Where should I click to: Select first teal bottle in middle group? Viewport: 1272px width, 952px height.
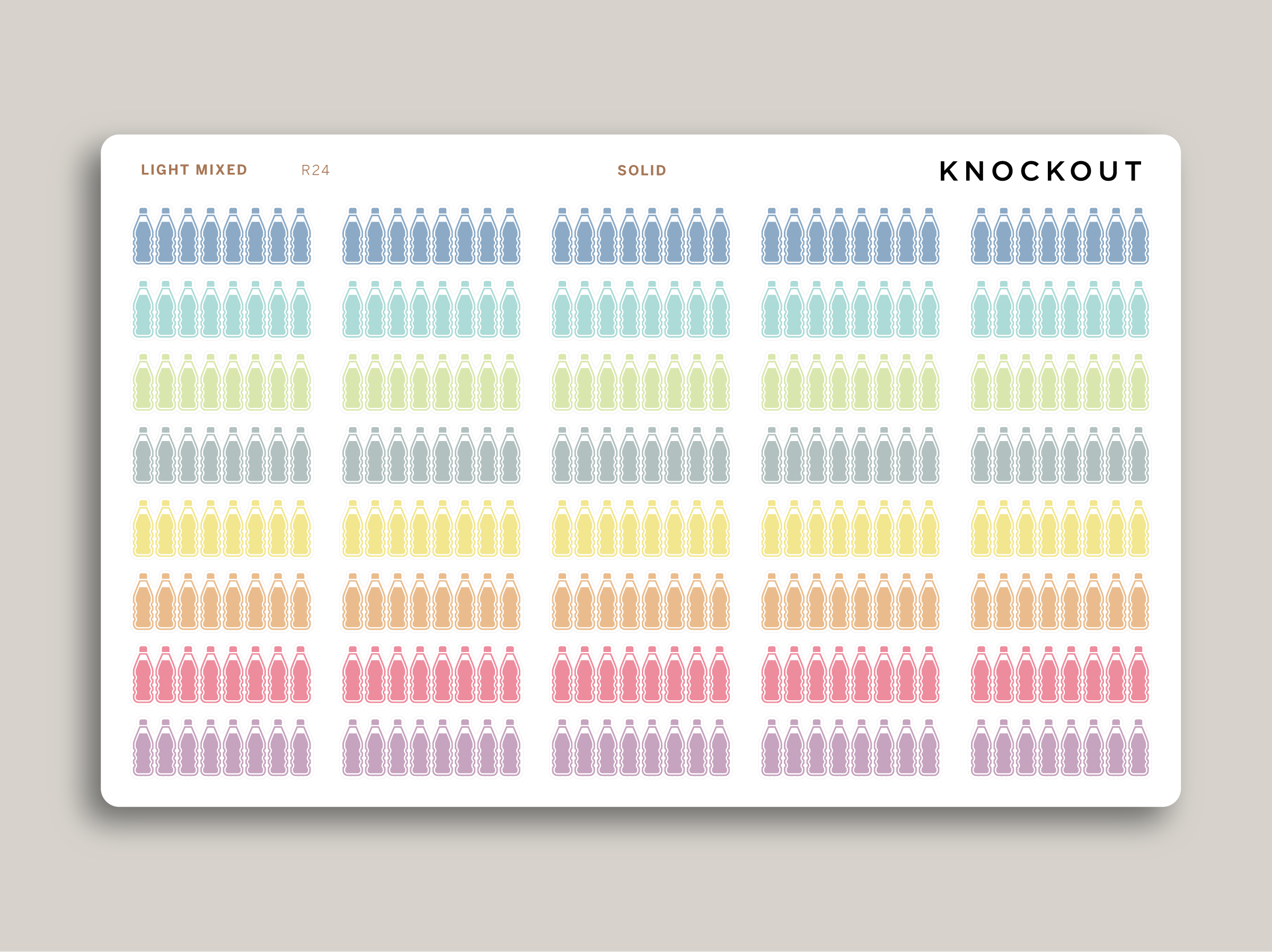562,311
